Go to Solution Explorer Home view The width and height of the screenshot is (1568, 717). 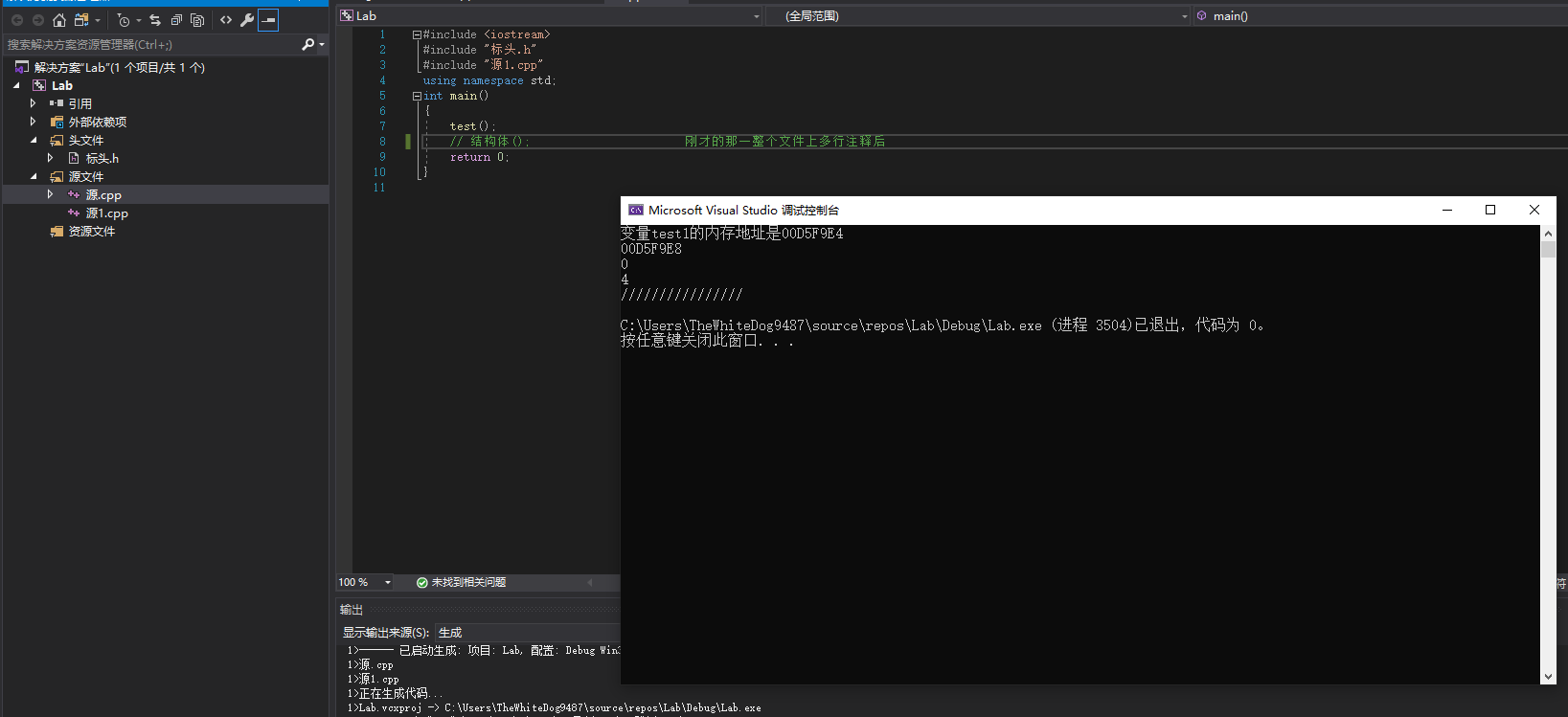59,20
